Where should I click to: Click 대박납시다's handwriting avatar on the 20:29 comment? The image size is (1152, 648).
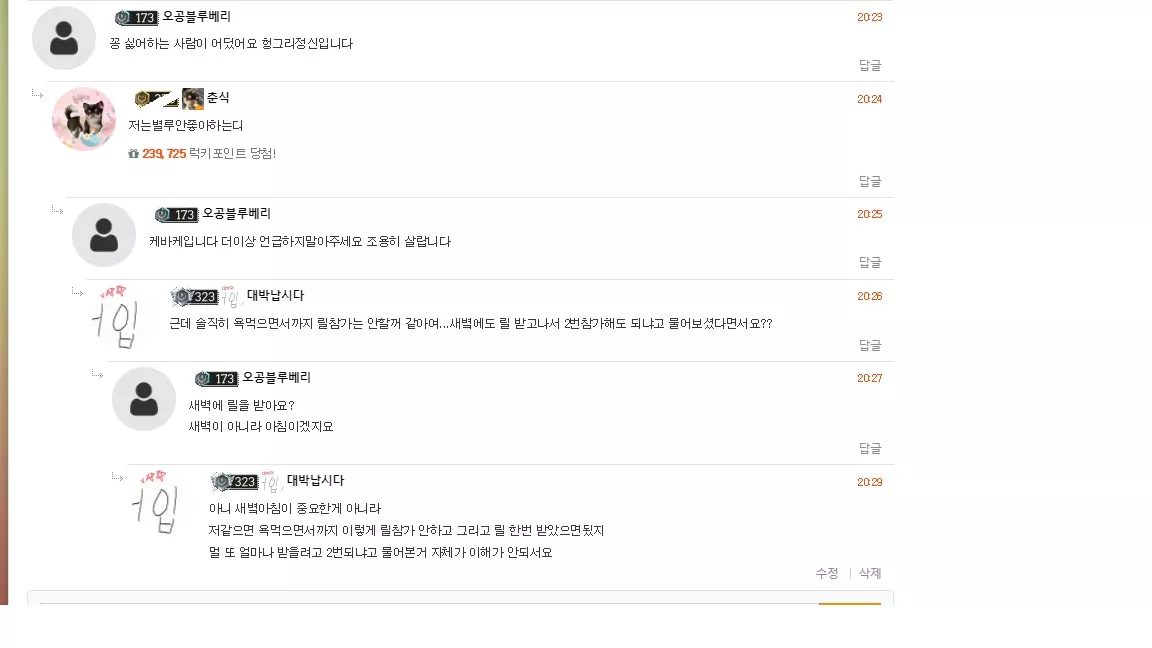155,503
